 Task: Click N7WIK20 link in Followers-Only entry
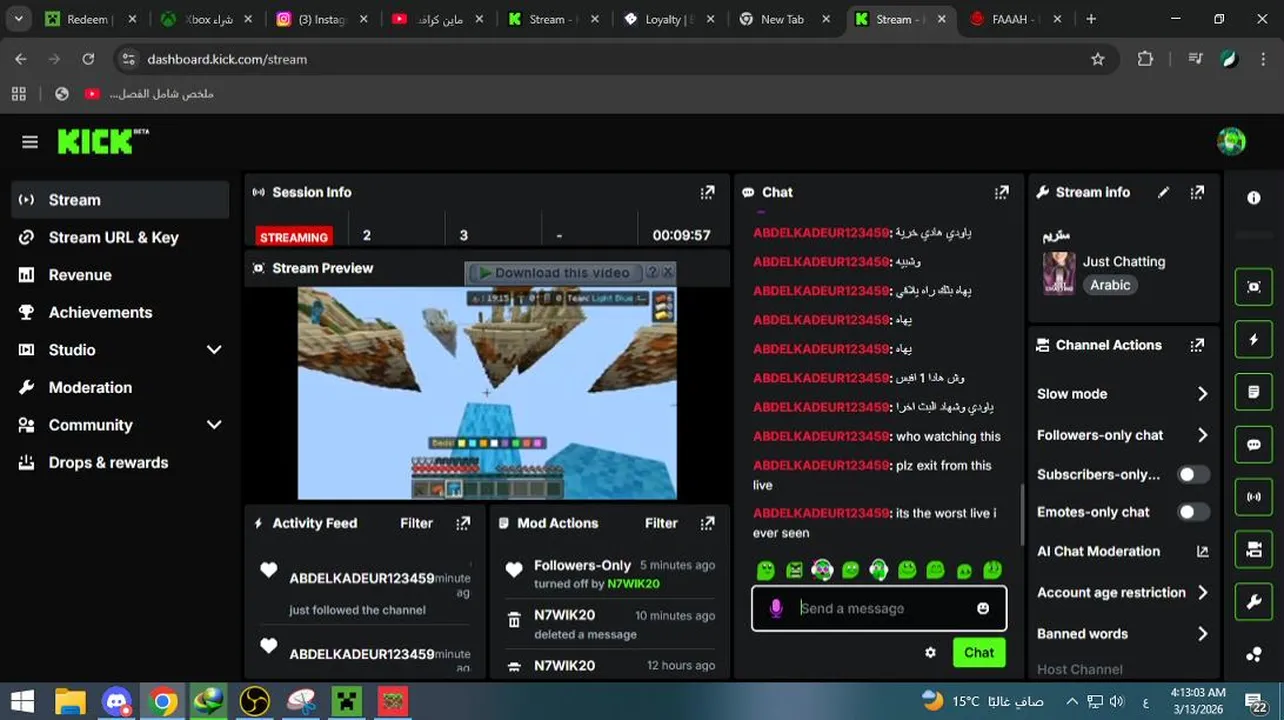pos(633,584)
